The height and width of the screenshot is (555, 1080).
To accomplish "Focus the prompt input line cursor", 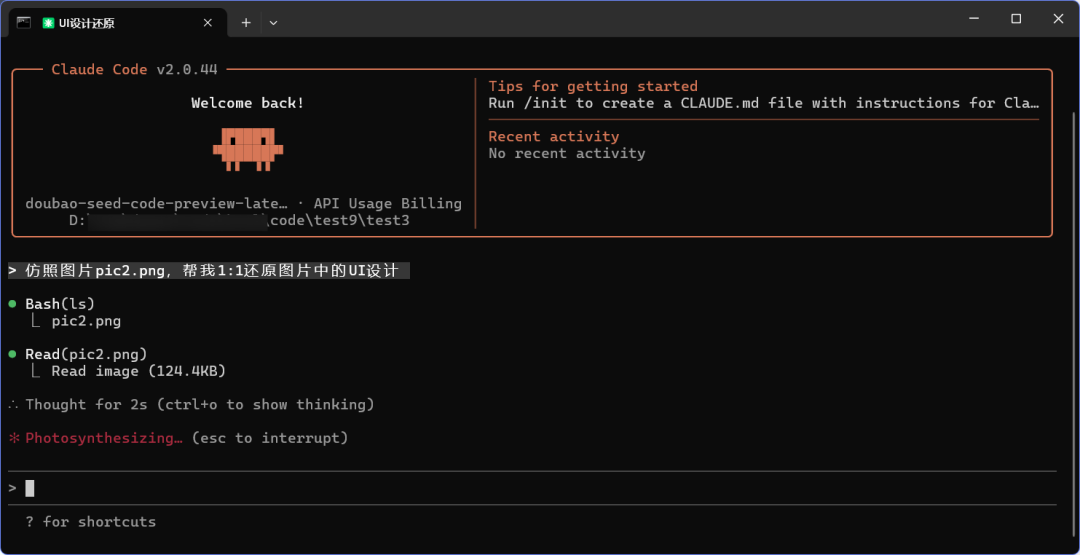I will point(30,488).
